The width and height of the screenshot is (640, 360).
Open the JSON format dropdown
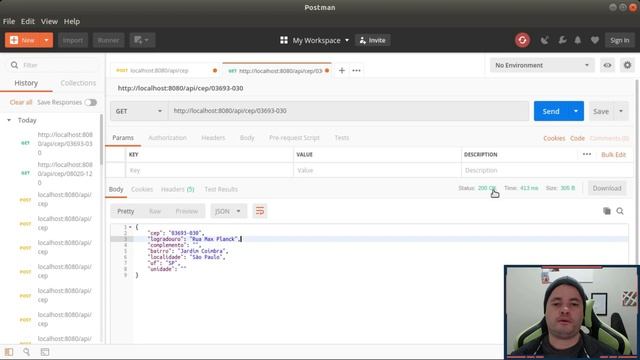229,211
